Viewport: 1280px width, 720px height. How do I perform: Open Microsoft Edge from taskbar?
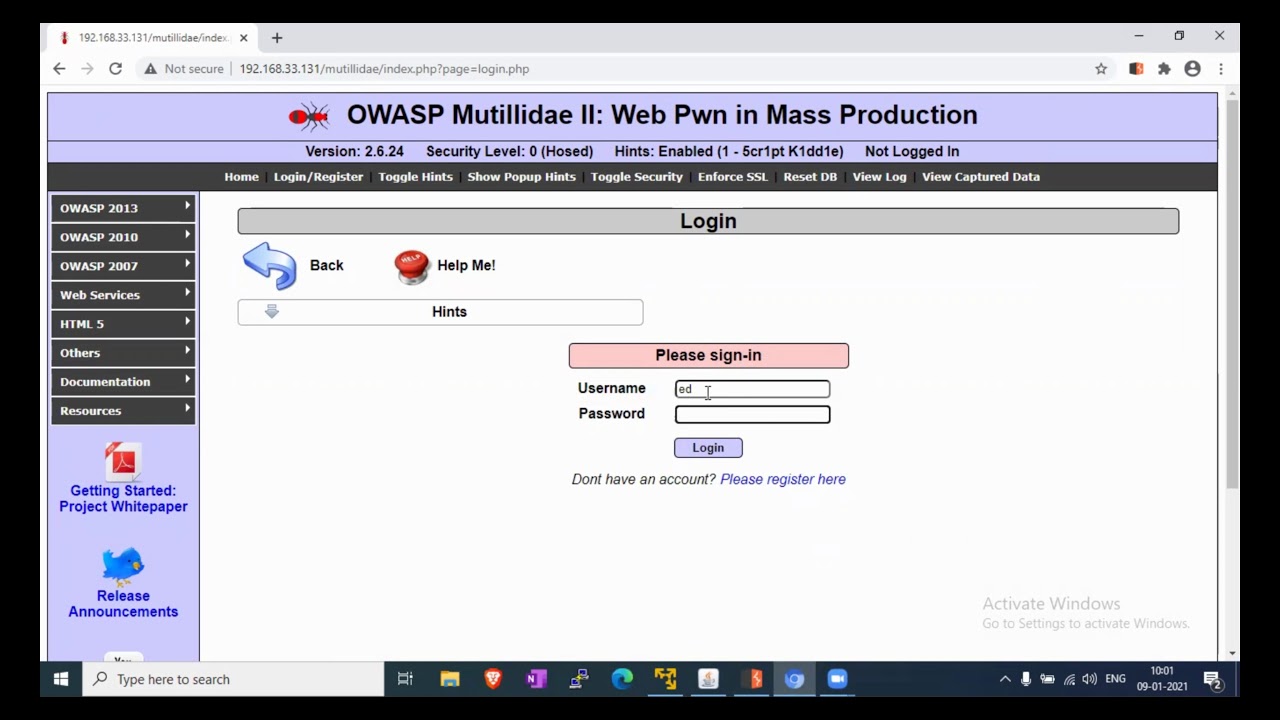tap(622, 679)
